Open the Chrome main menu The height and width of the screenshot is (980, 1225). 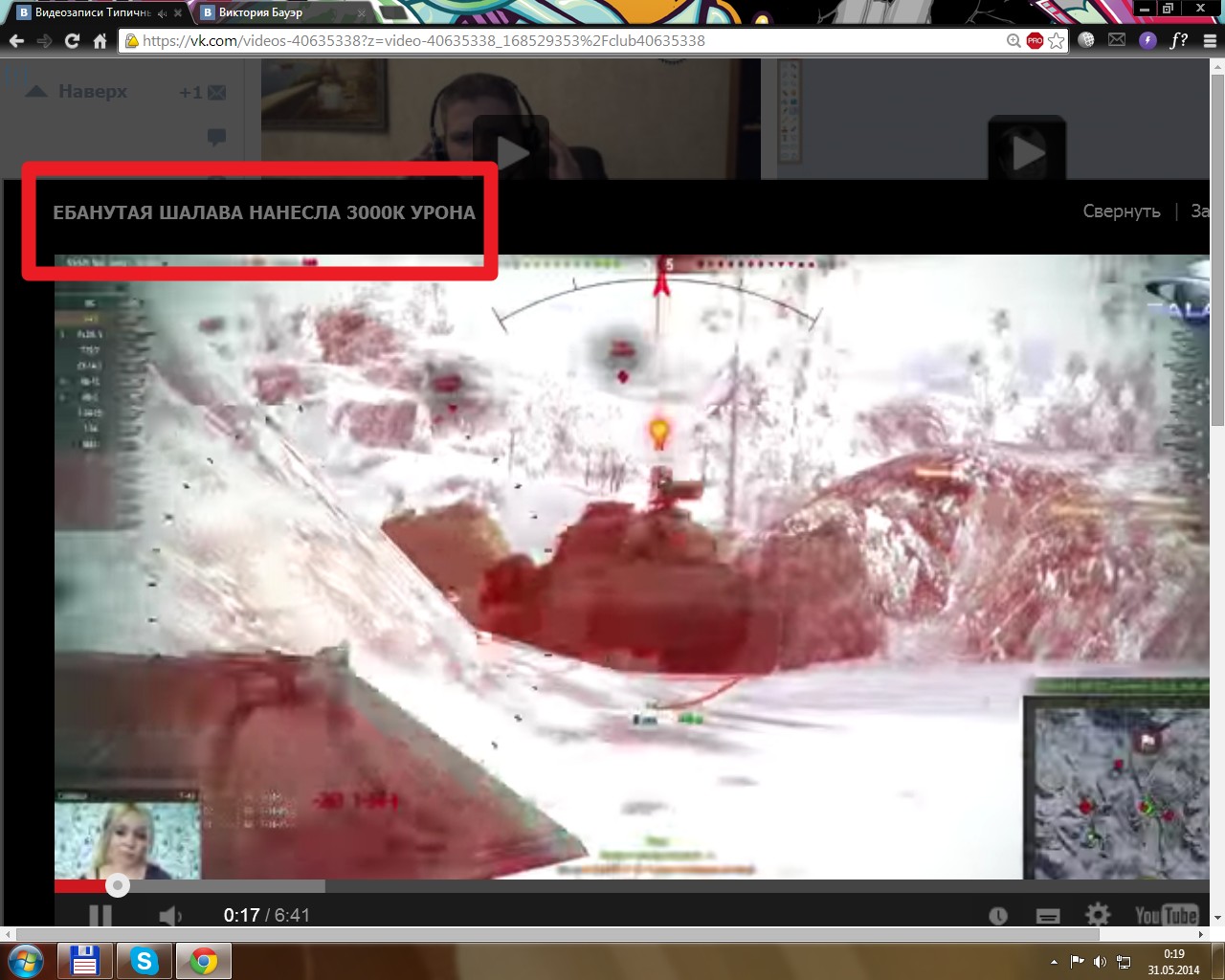[x=1210, y=41]
